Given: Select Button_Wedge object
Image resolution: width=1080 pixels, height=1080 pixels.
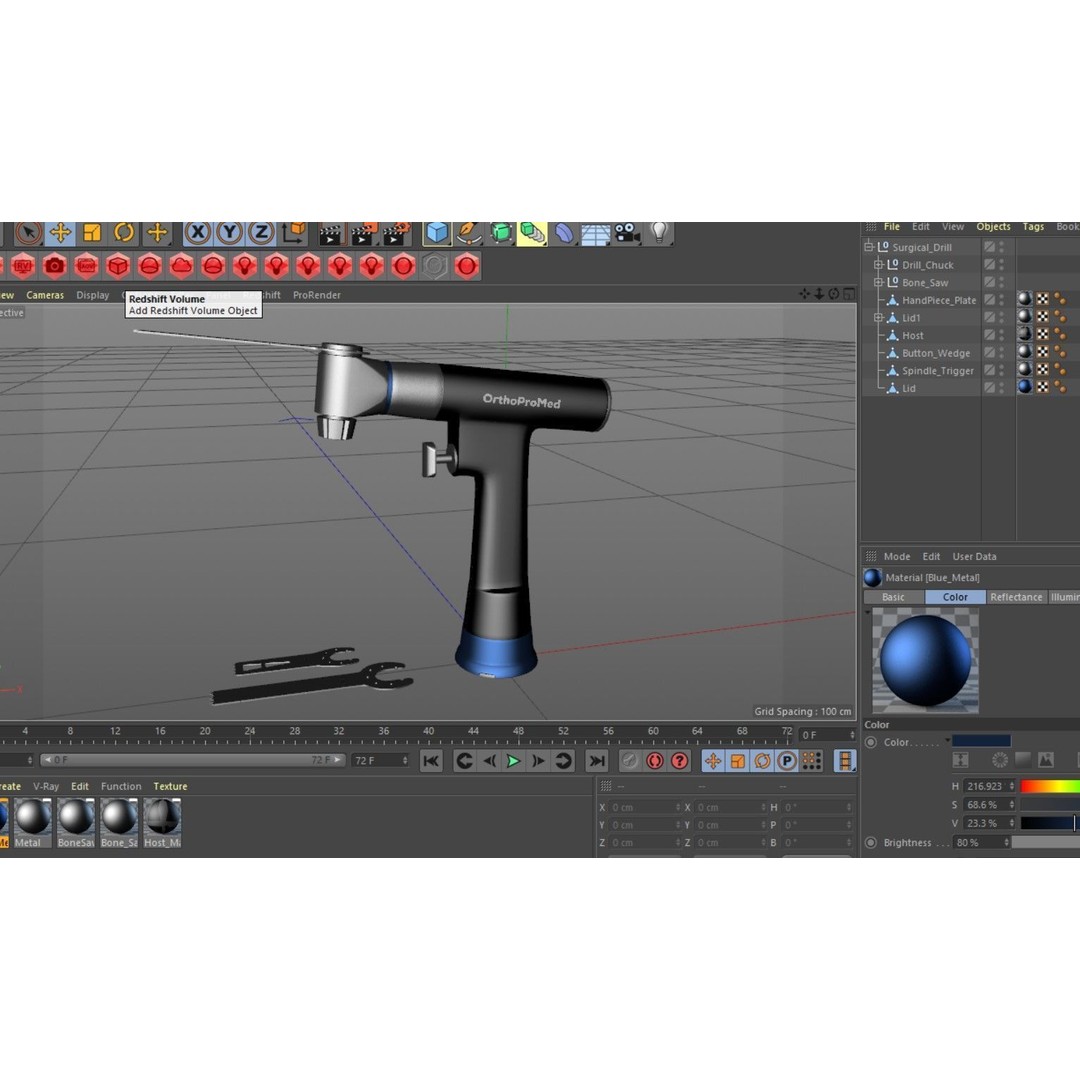Looking at the screenshot, I should [936, 353].
